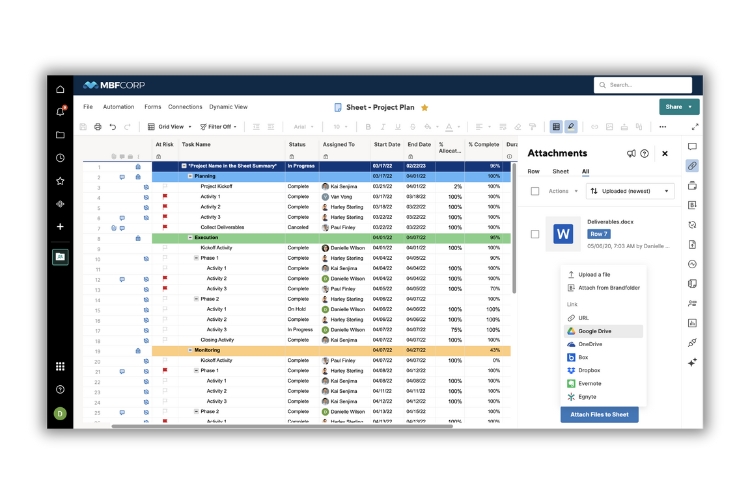Click the plus Create New icon in sidebar
This screenshot has width=750, height=500.
tap(60, 226)
